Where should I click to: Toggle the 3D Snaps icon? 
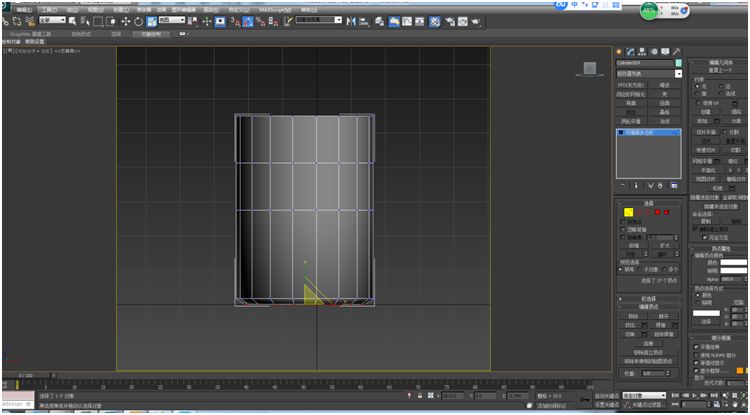point(236,21)
